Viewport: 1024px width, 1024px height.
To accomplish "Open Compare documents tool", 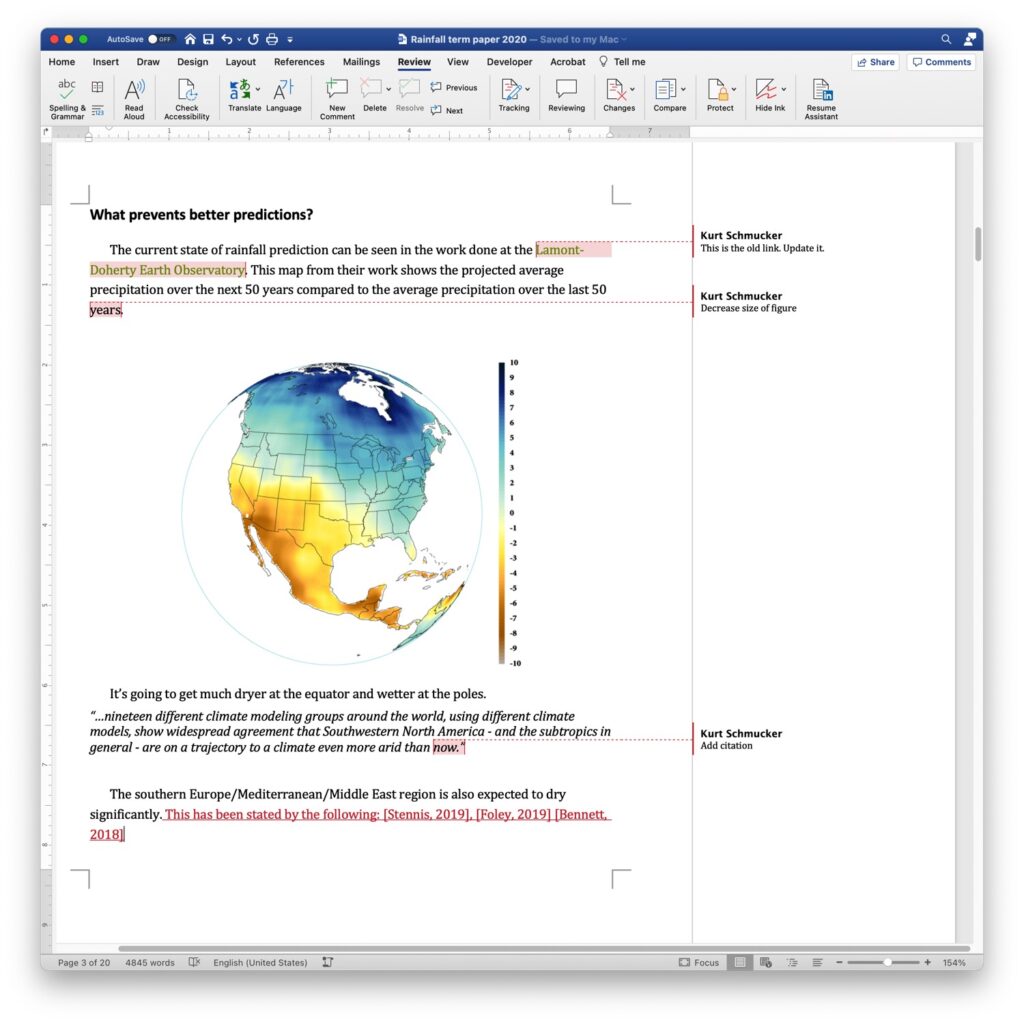I will pyautogui.click(x=666, y=95).
